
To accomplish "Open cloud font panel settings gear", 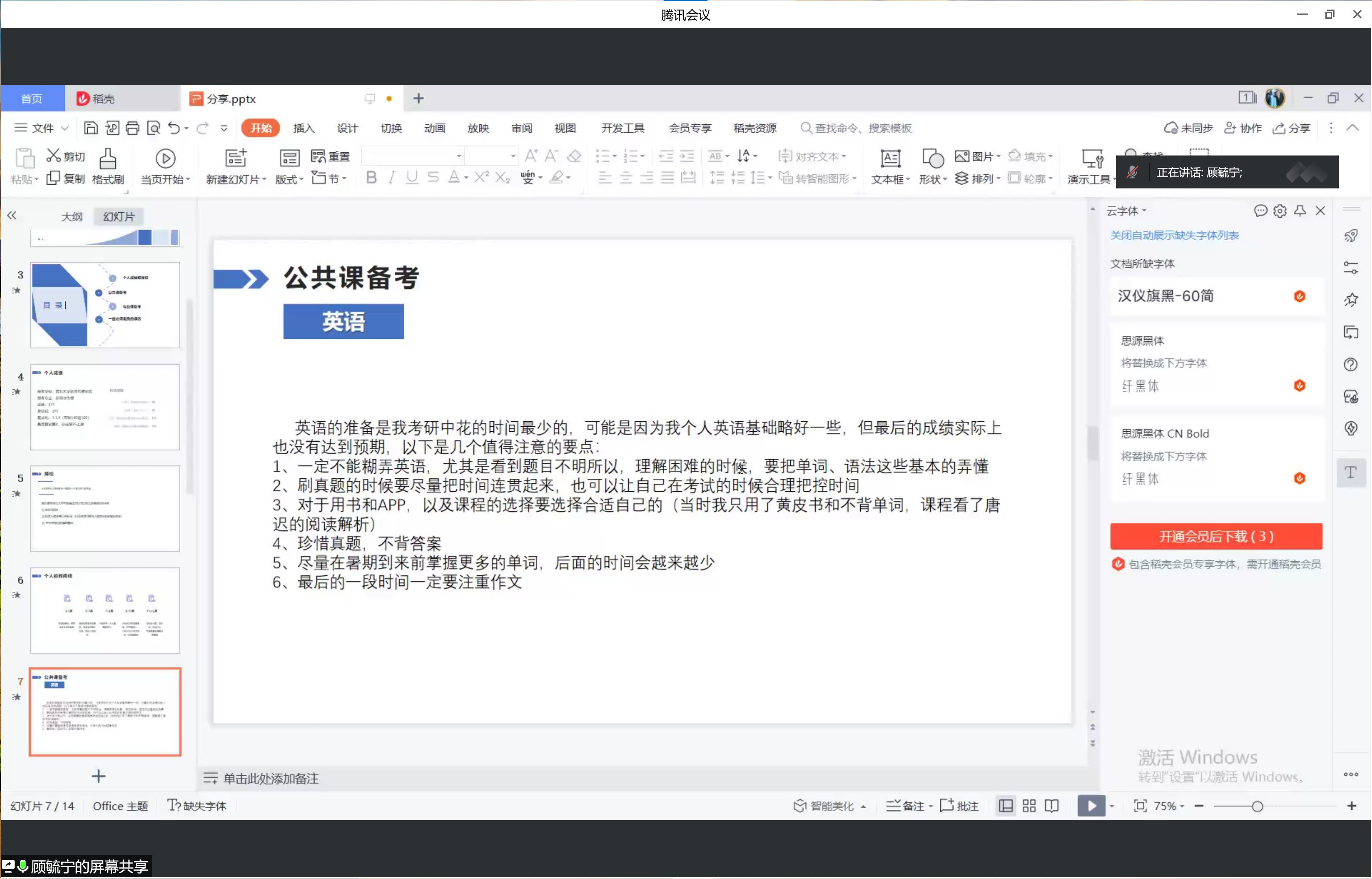I will click(1280, 211).
